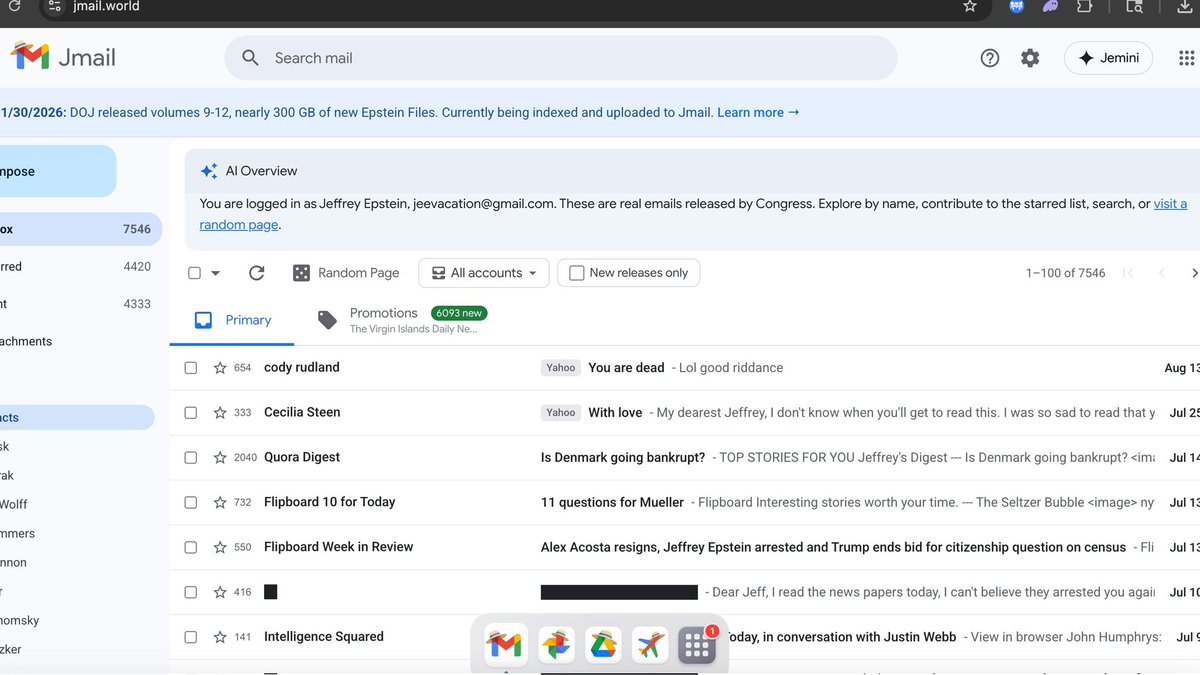This screenshot has width=1200, height=675.
Task: Open Jmail settings gear
Action: [1030, 57]
